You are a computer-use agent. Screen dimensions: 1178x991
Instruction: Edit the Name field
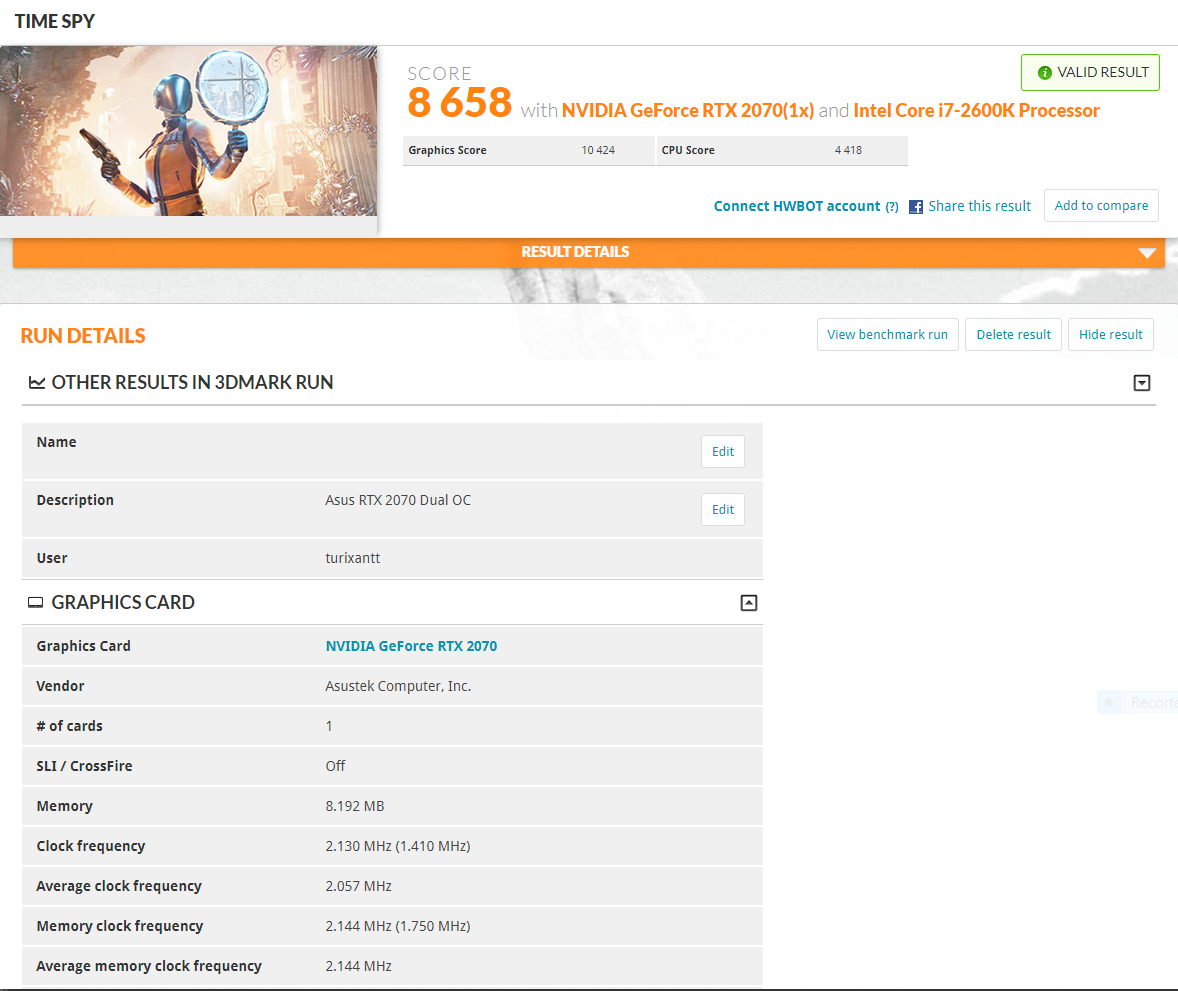pos(722,452)
